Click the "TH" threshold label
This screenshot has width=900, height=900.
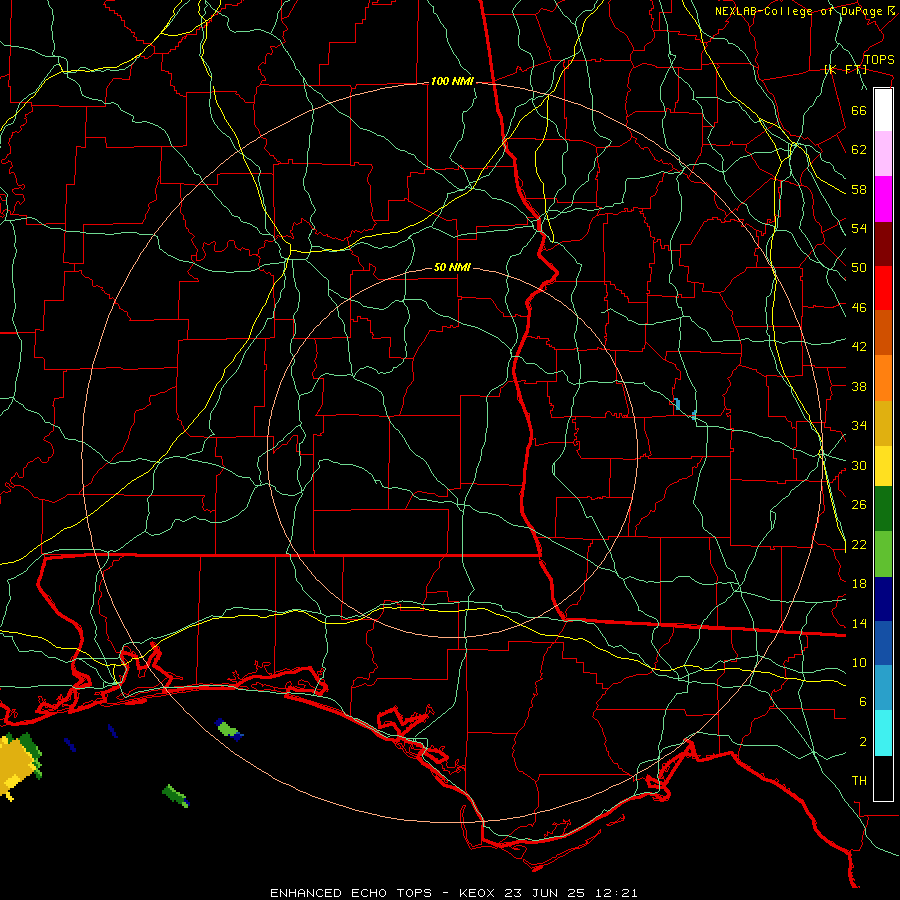tap(859, 781)
